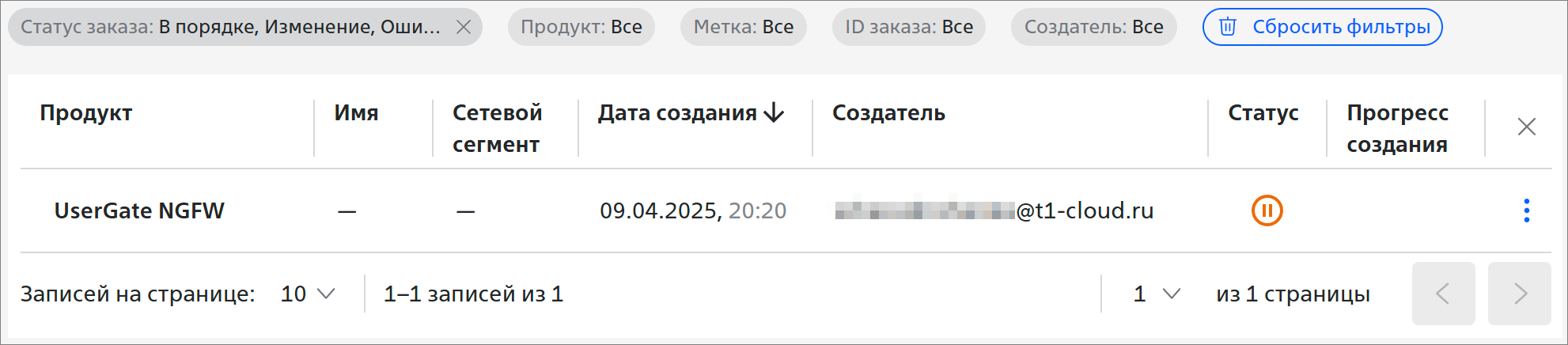Click the Статус заказа filter chip
Viewport: 1568px width, 345px height.
point(230,27)
